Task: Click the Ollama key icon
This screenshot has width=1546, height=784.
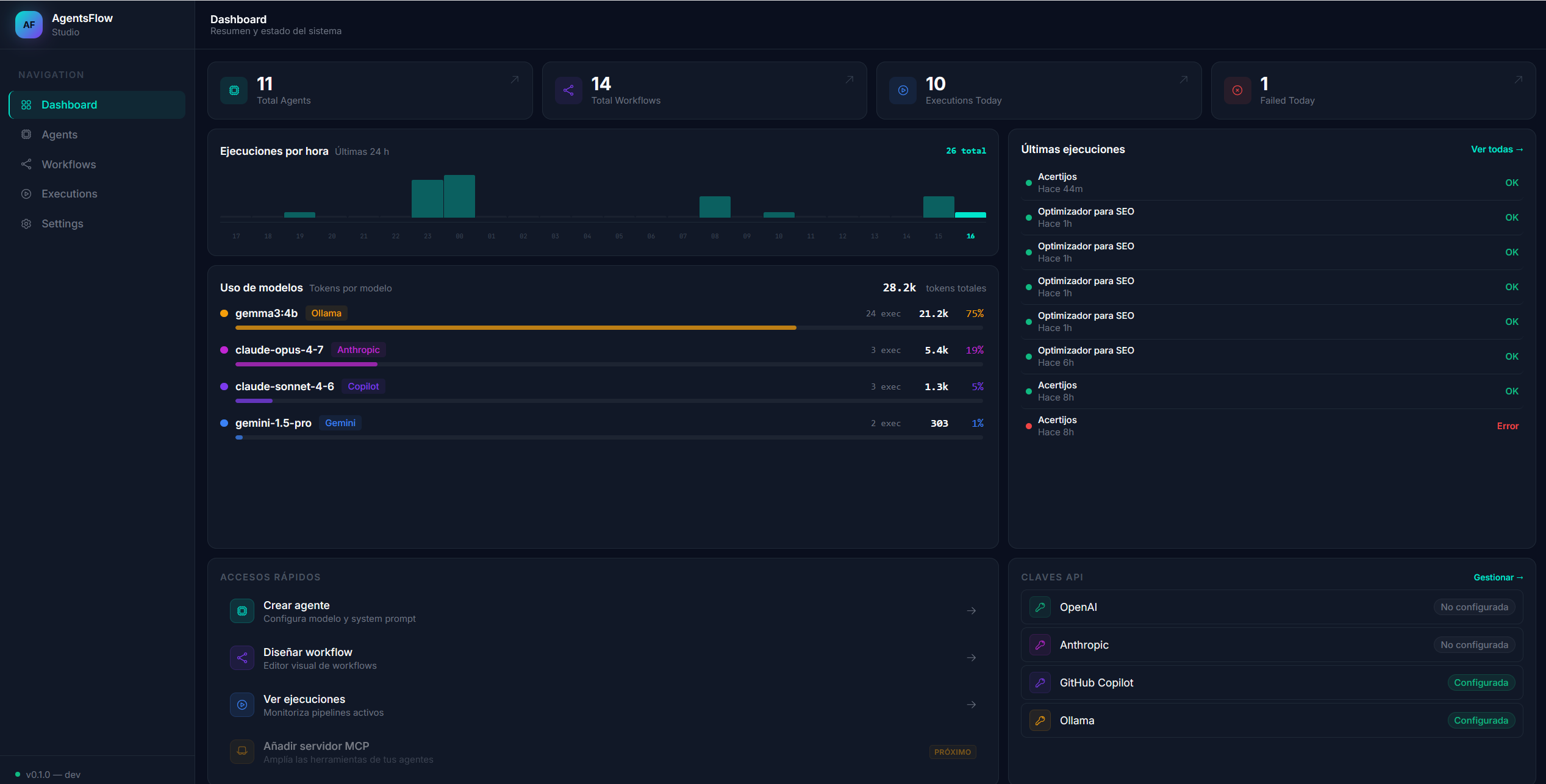Action: pyautogui.click(x=1040, y=721)
